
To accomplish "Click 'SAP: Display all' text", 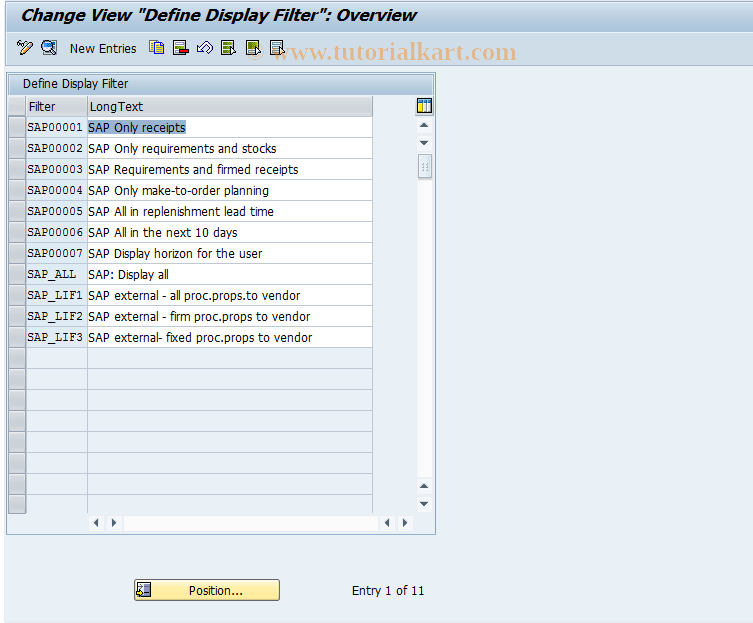I will click(128, 275).
